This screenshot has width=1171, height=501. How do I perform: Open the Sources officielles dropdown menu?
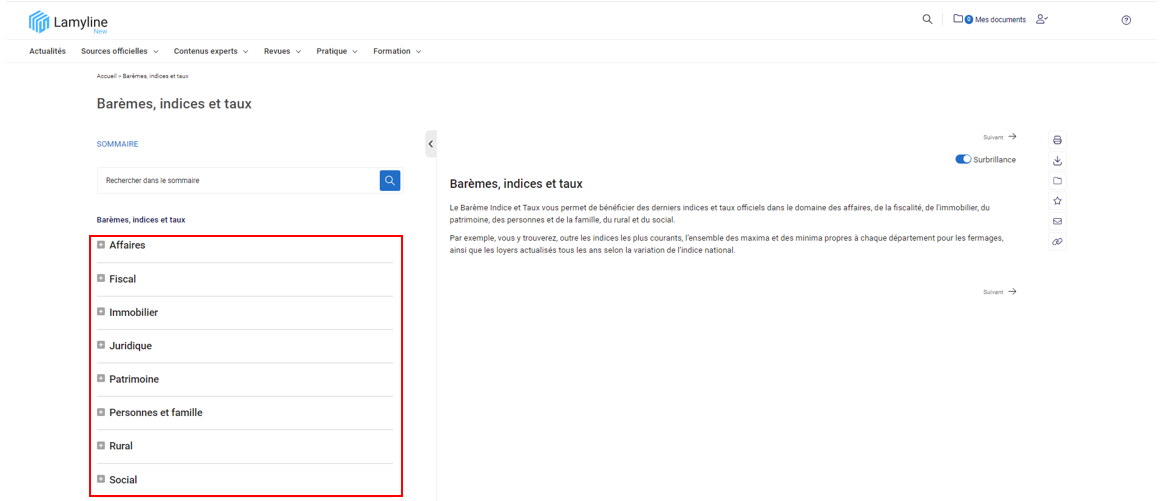[119, 51]
